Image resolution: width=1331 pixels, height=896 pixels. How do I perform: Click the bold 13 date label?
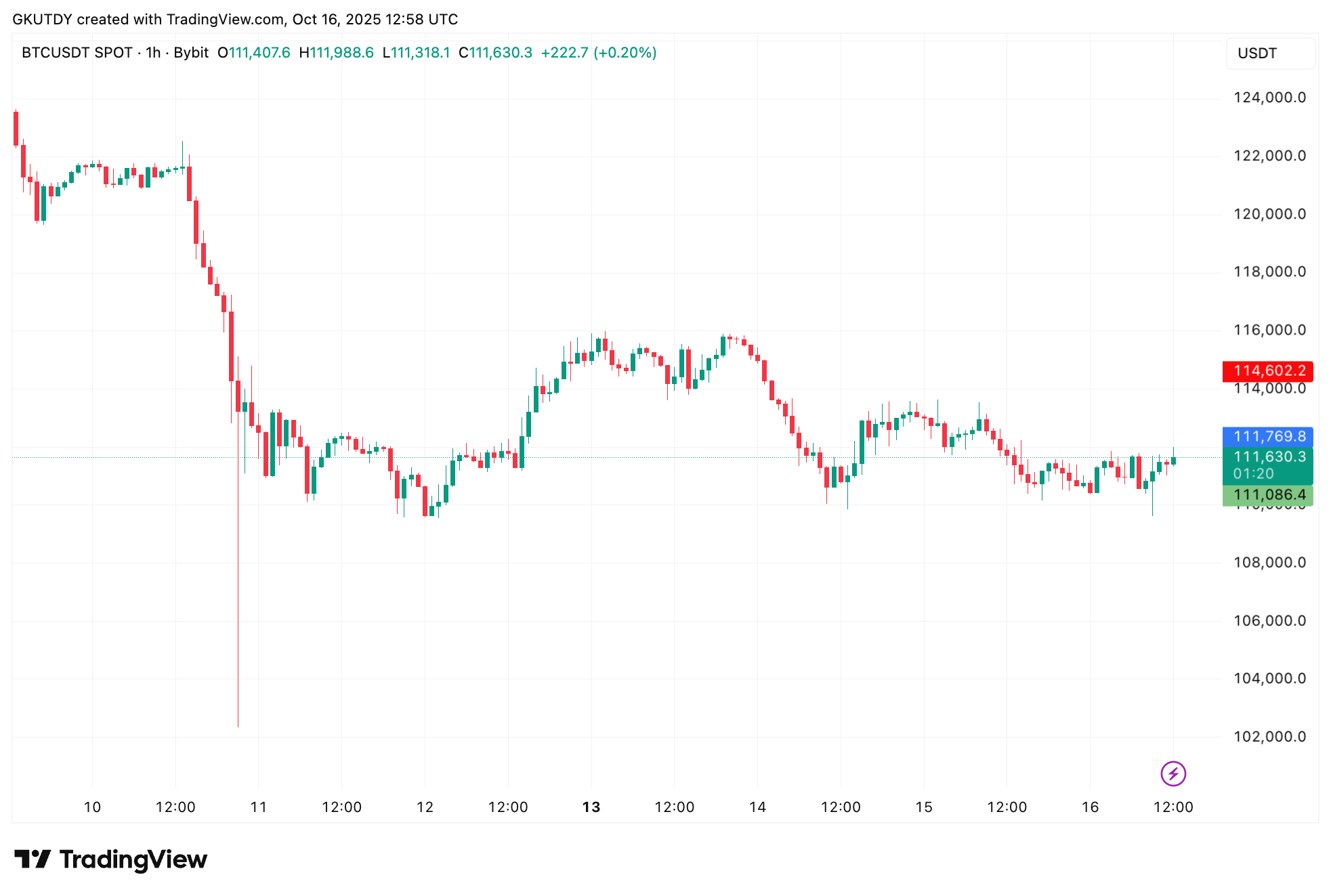tap(591, 807)
